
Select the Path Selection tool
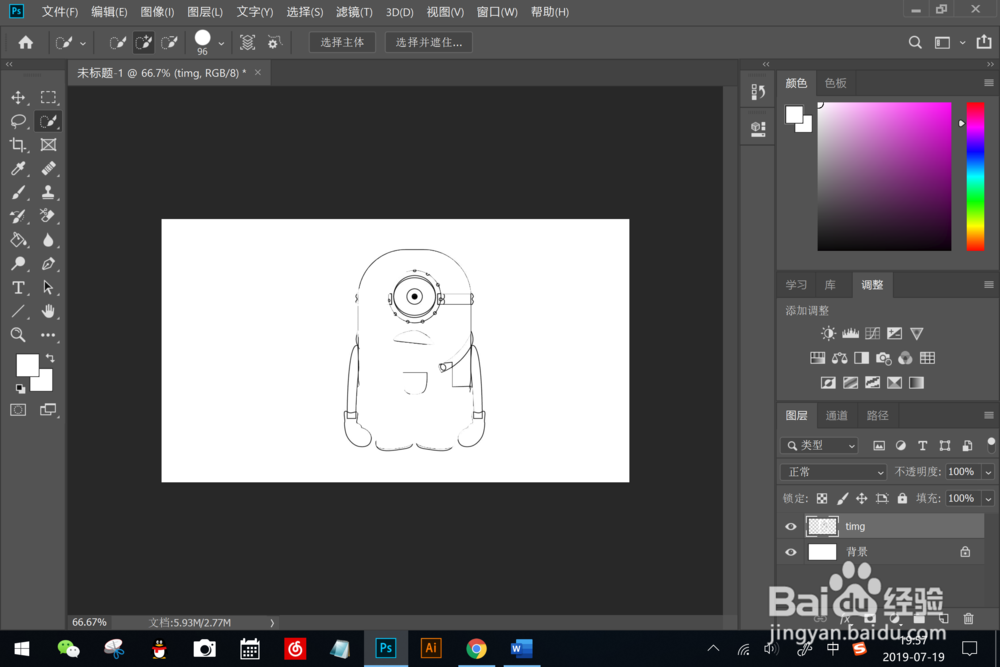(48, 288)
